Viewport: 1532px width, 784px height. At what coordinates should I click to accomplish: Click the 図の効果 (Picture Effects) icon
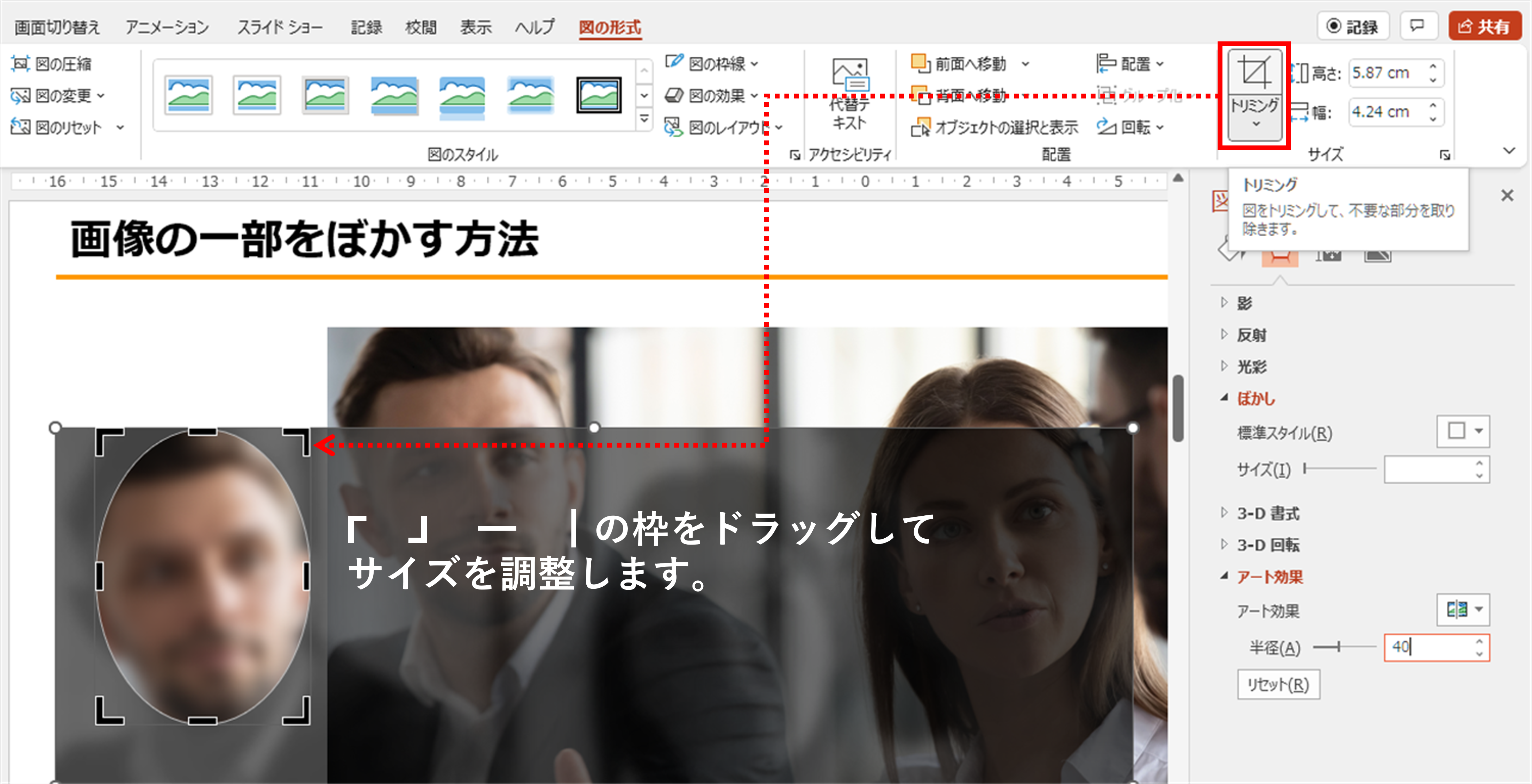click(x=675, y=95)
